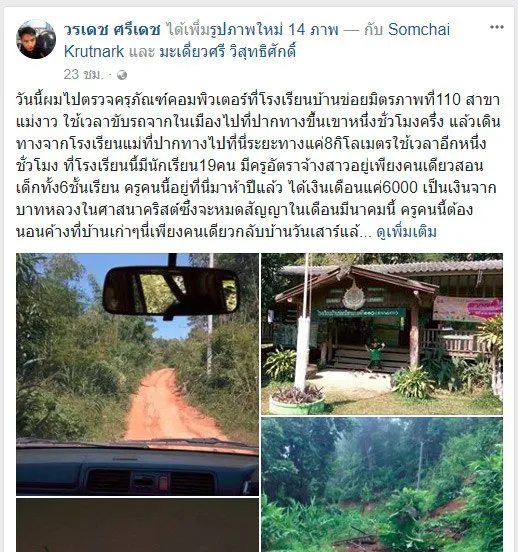This screenshot has height=552, width=518.
Task: Open profile link วรเดช ศรีเดช
Action: [112, 29]
